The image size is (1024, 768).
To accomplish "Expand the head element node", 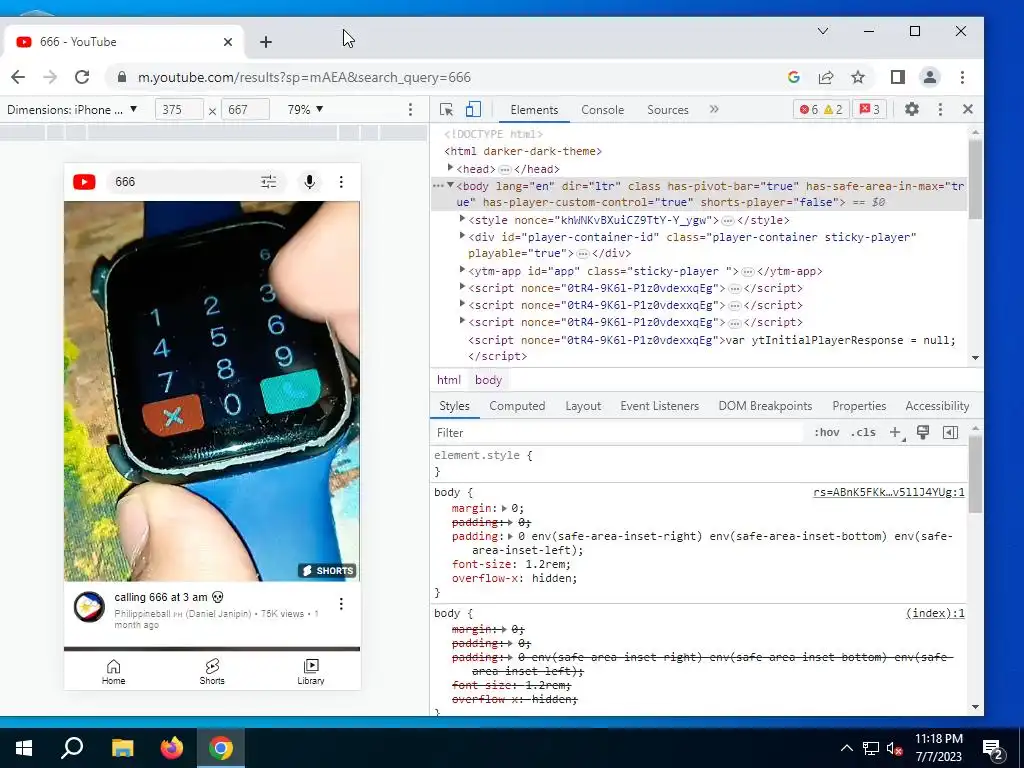I will tap(450, 168).
